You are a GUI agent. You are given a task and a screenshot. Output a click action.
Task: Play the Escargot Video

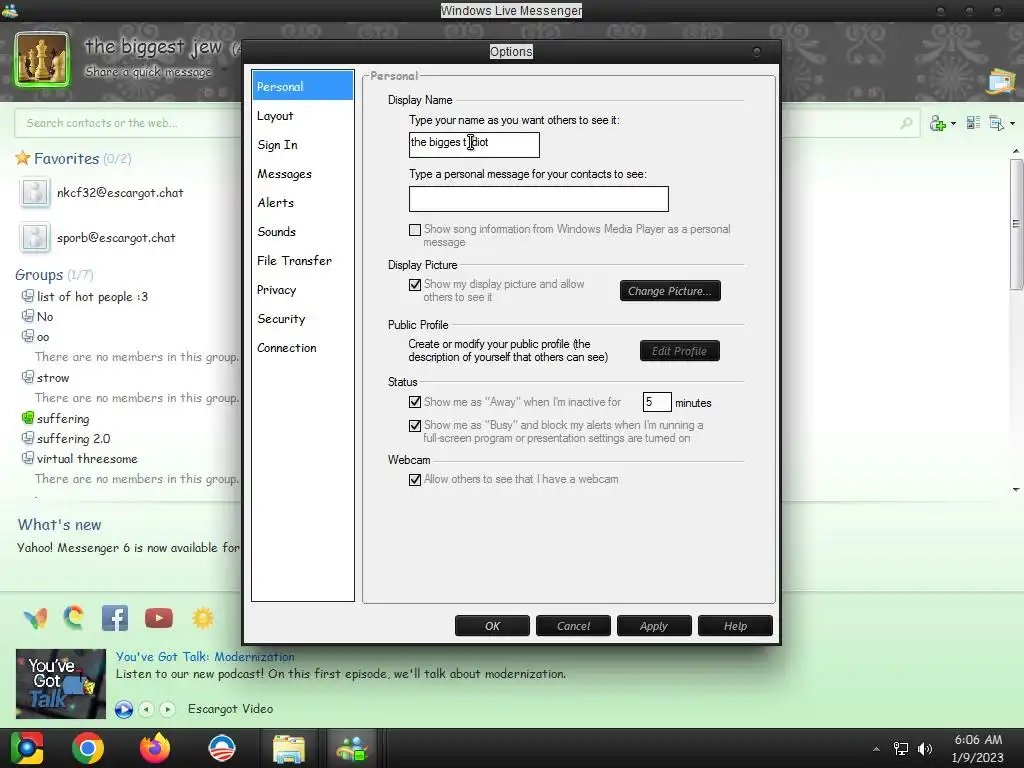click(x=124, y=709)
